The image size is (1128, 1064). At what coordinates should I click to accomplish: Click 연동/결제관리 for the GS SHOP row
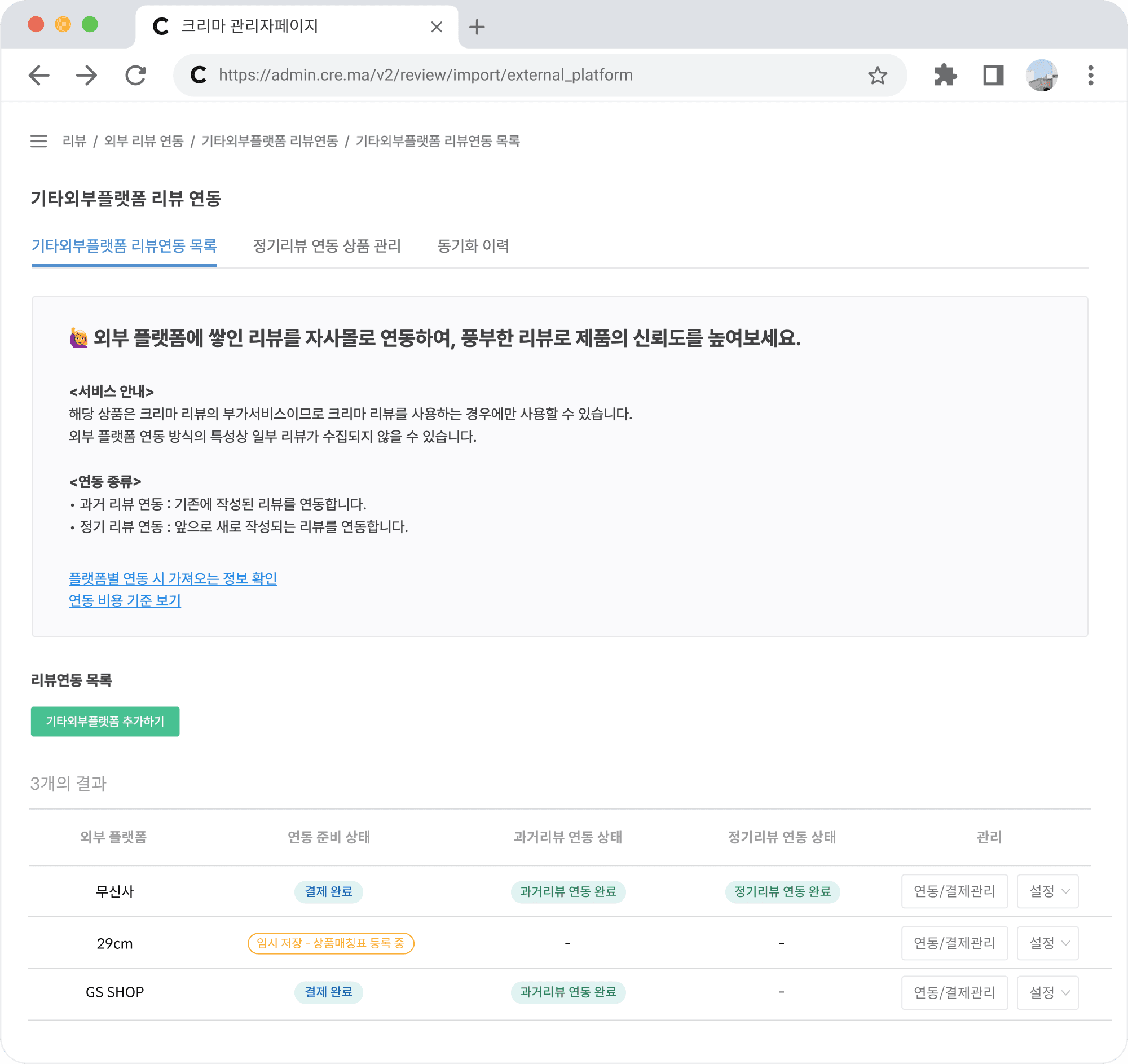tap(954, 993)
